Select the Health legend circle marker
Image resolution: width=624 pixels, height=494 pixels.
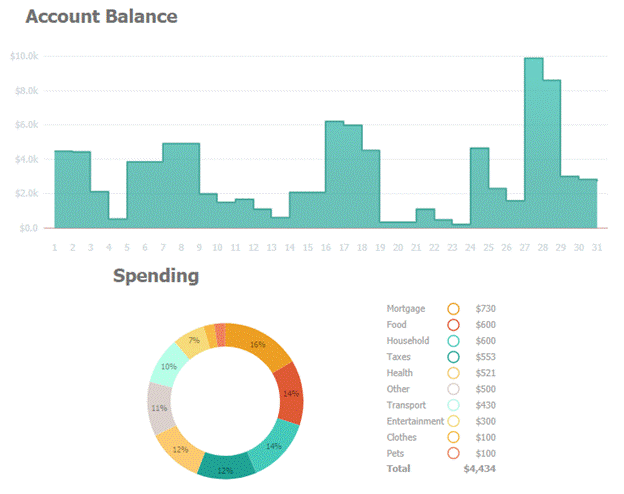(x=453, y=373)
